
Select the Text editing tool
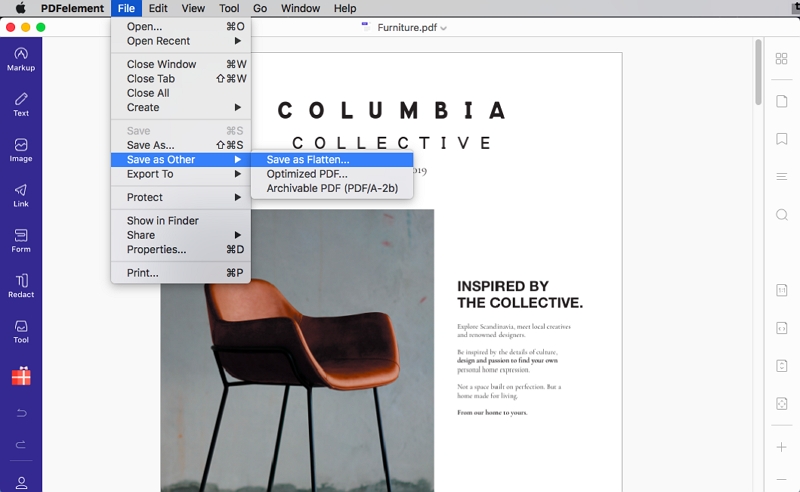click(21, 105)
